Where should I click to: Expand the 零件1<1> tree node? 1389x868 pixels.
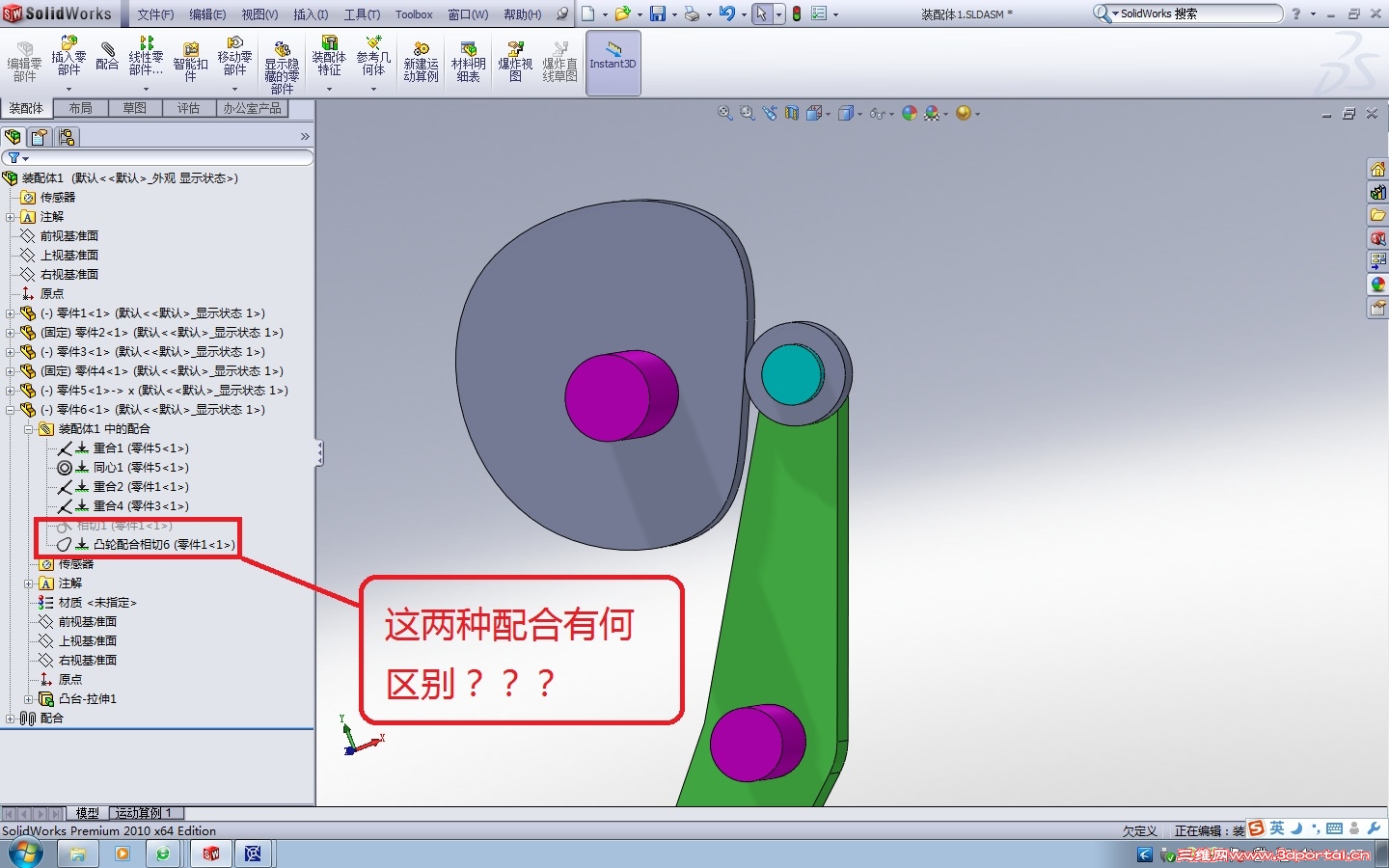click(x=11, y=313)
